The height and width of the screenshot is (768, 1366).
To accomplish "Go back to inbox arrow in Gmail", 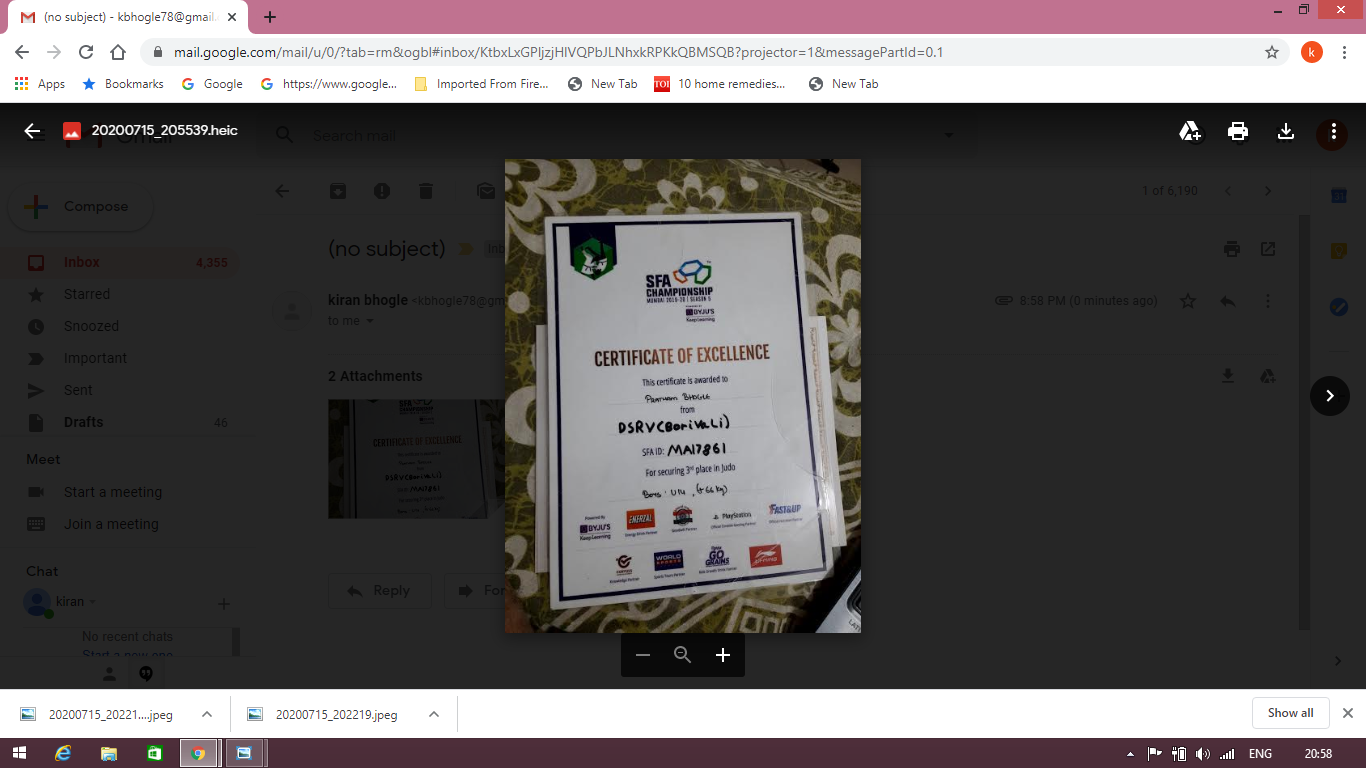I will (x=282, y=191).
